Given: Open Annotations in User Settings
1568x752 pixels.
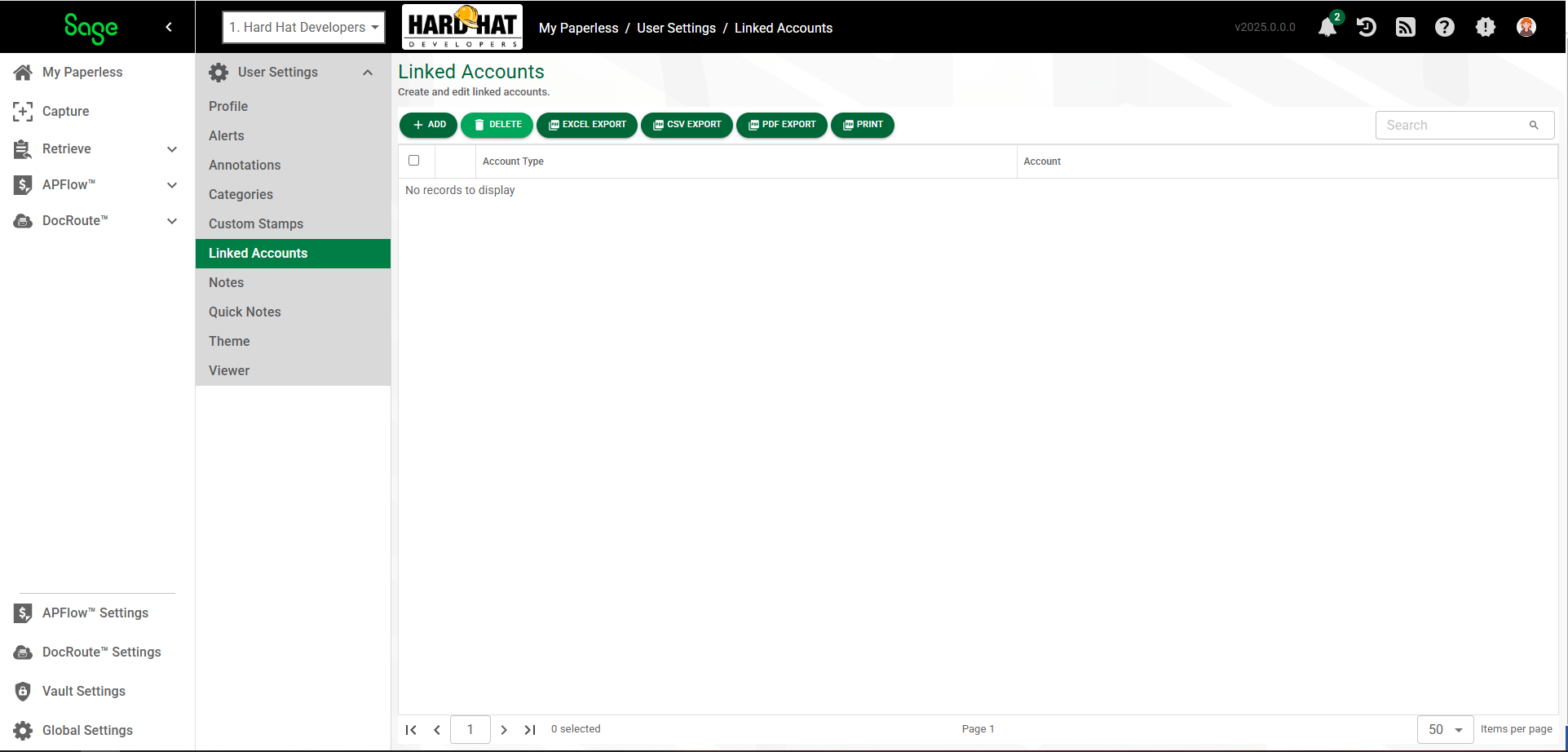Looking at the screenshot, I should coord(293,165).
